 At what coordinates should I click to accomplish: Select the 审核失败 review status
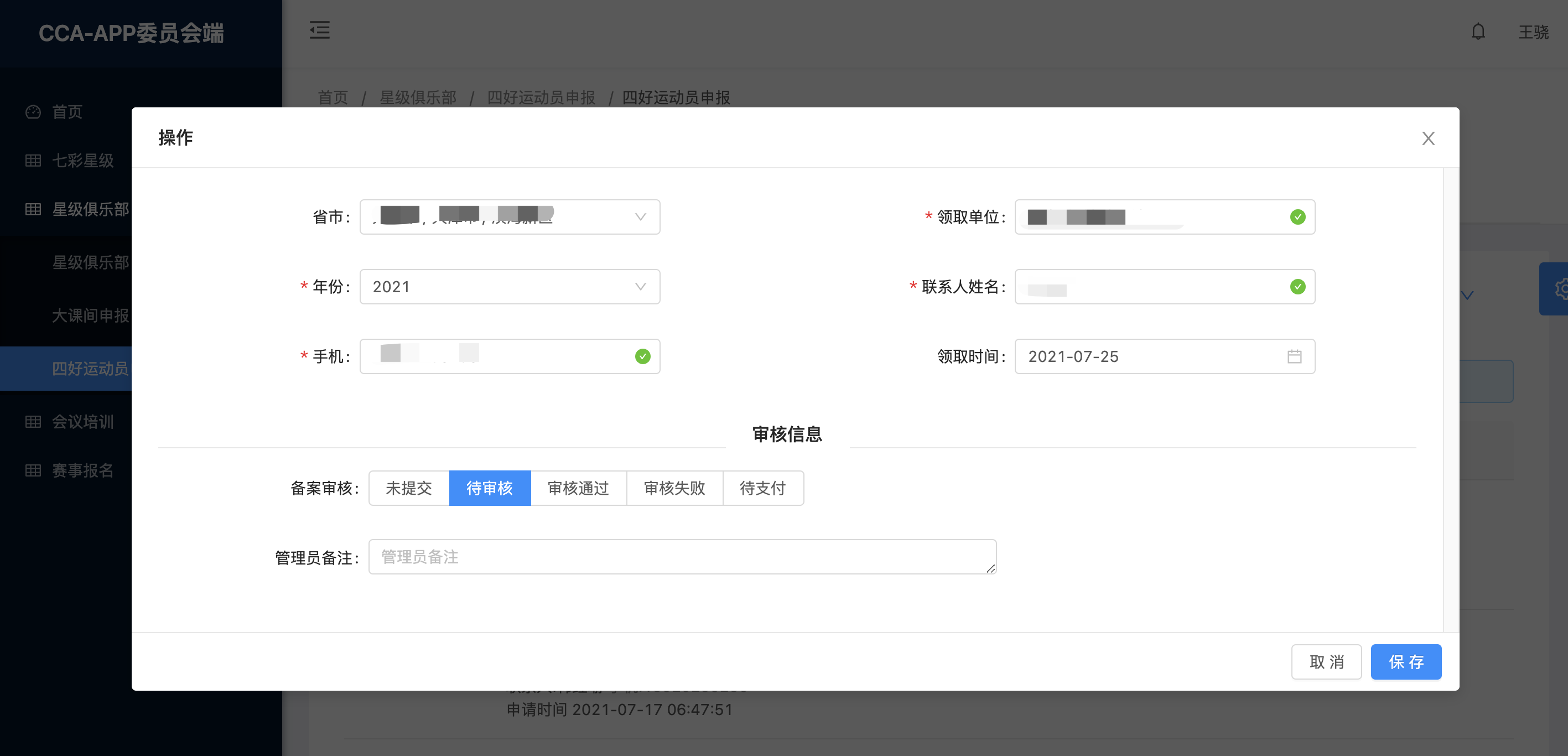pos(675,488)
